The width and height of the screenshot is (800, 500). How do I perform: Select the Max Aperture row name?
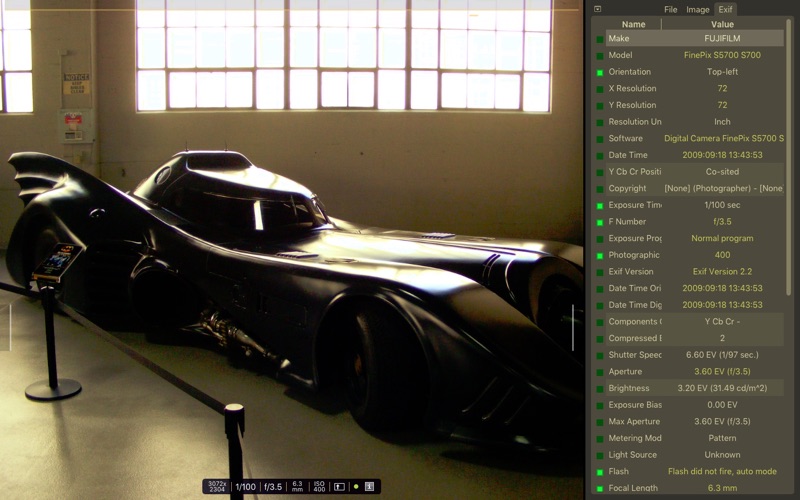point(634,421)
